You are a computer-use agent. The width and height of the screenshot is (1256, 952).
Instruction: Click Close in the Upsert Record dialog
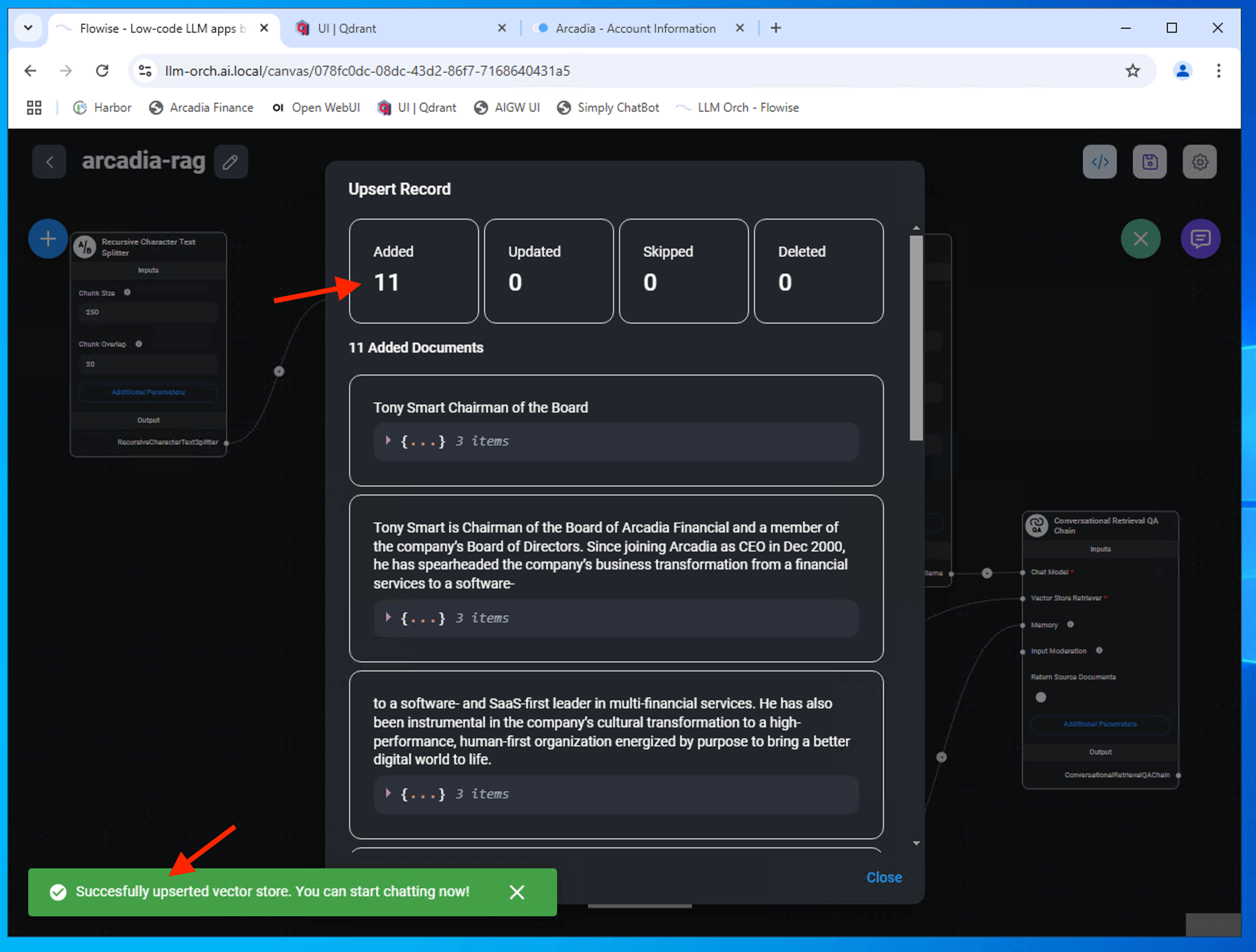pyautogui.click(x=883, y=877)
